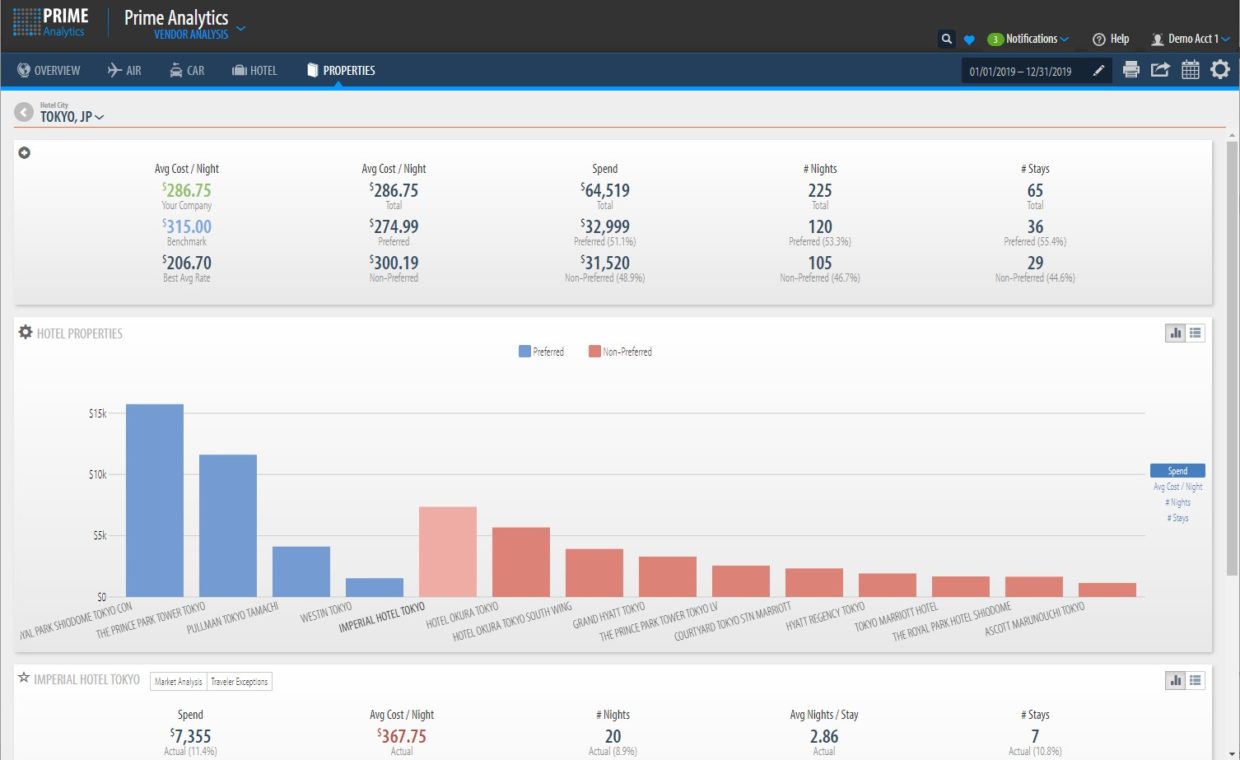Select Avg Cost / Night chart metric
The width and height of the screenshot is (1240, 760).
tap(1178, 487)
